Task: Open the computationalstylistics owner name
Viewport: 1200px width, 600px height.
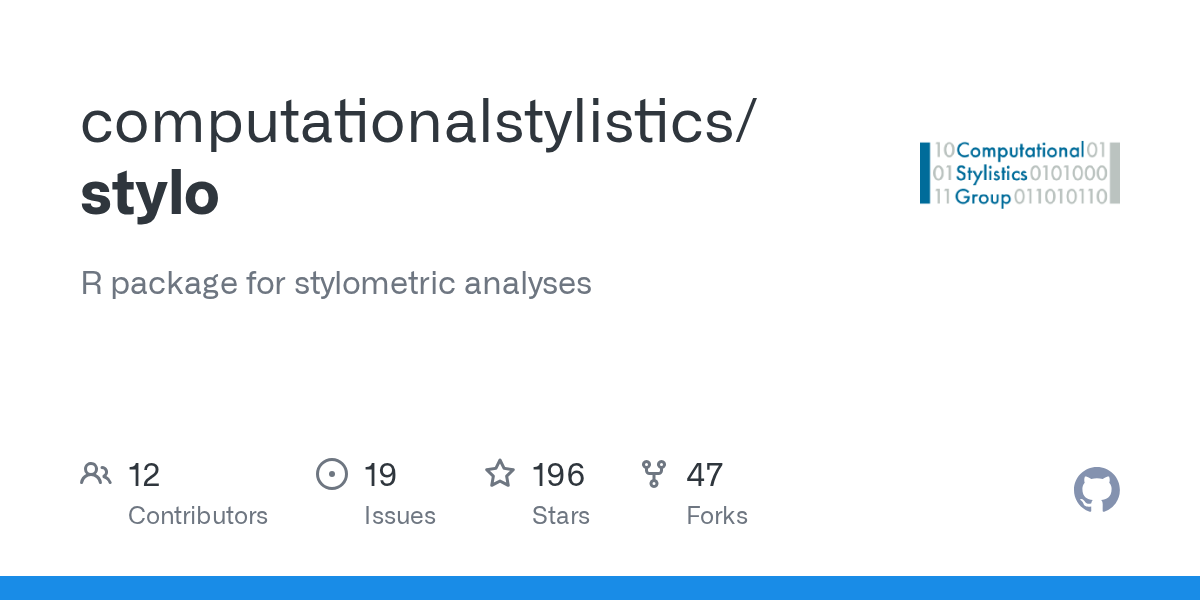Action: (411, 122)
